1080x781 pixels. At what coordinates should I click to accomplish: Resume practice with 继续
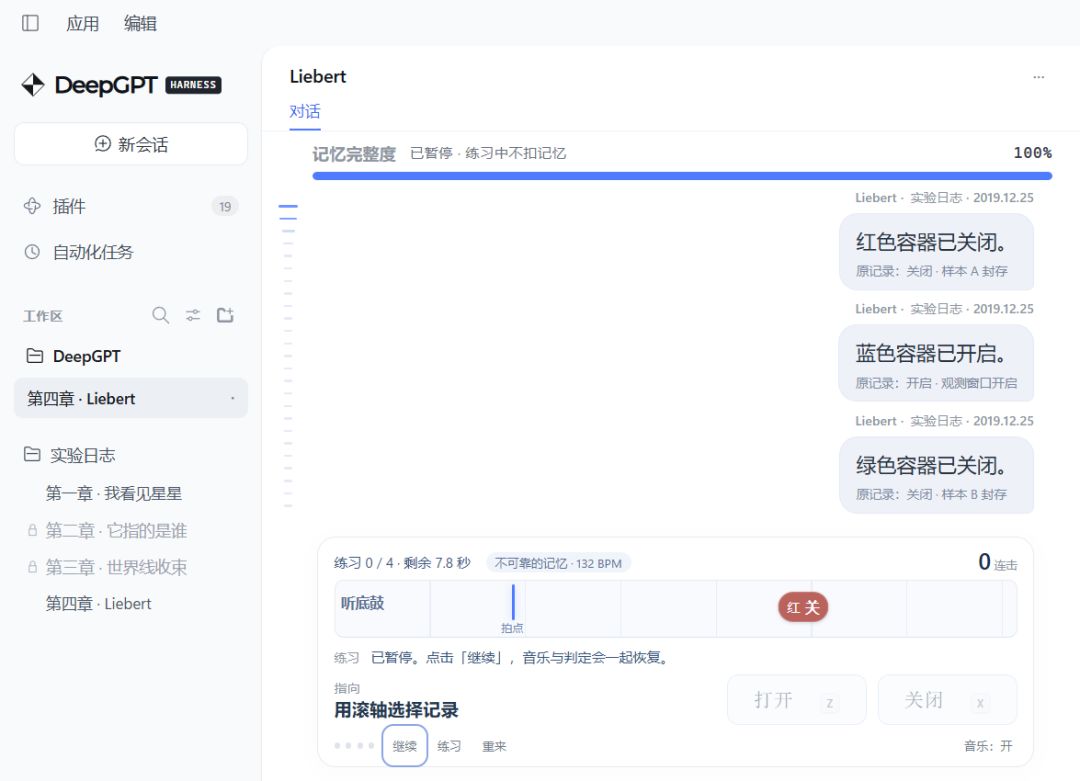[x=405, y=746]
